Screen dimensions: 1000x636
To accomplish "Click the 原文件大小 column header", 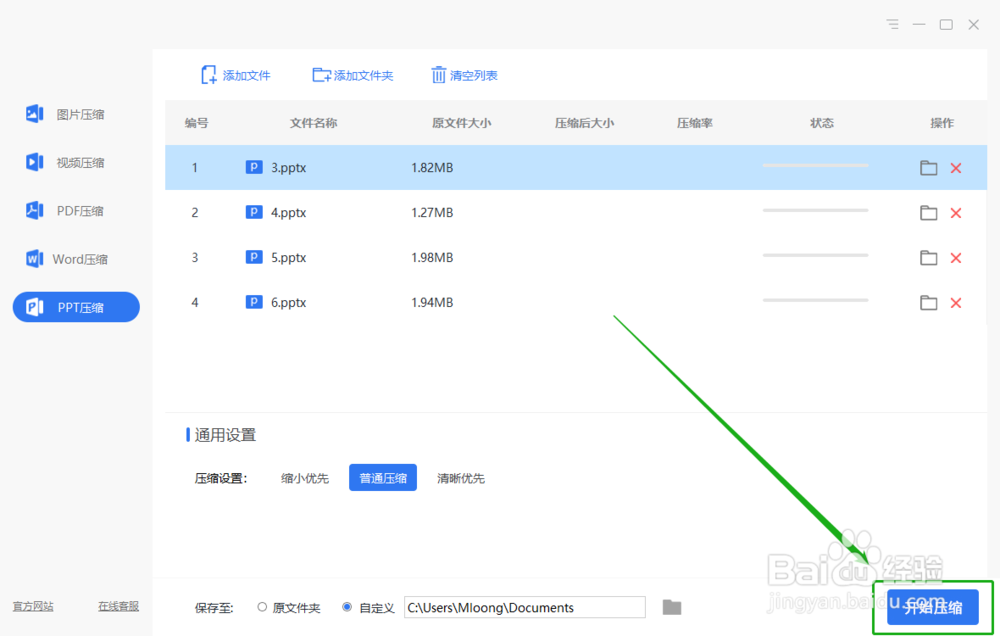I will [x=461, y=122].
